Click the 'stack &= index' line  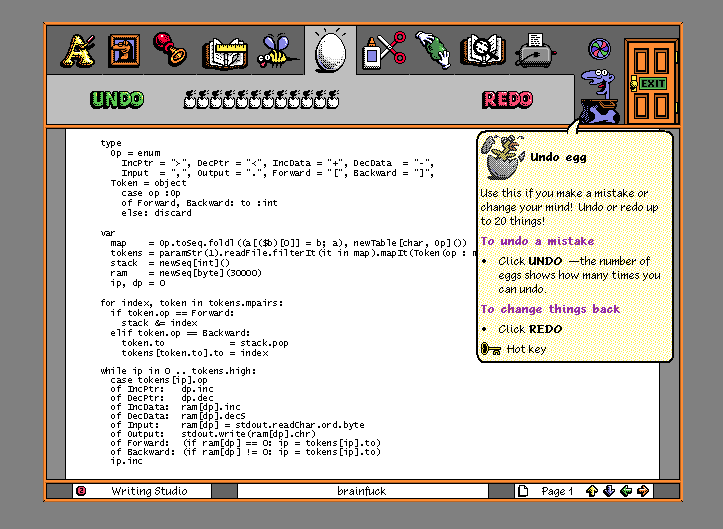(x=160, y=323)
